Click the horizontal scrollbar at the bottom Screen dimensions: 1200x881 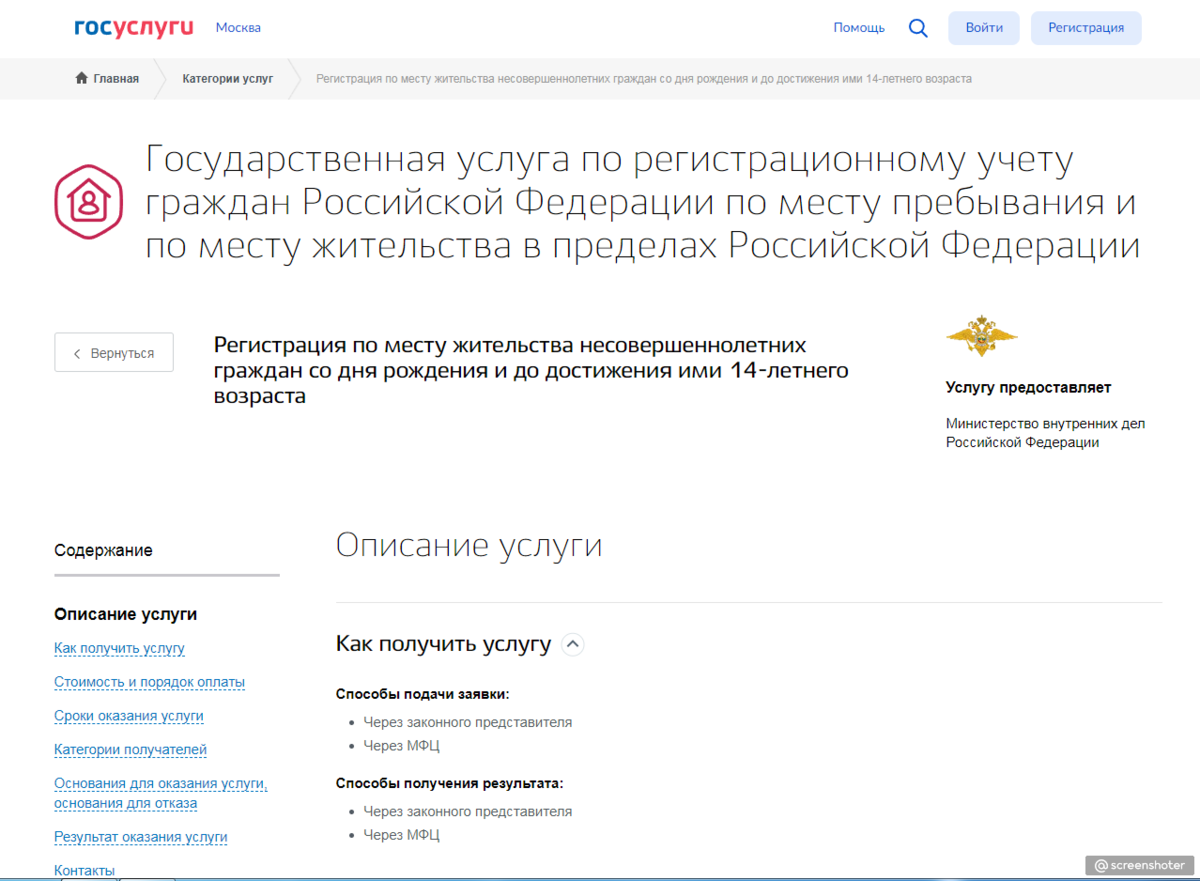coord(600,878)
